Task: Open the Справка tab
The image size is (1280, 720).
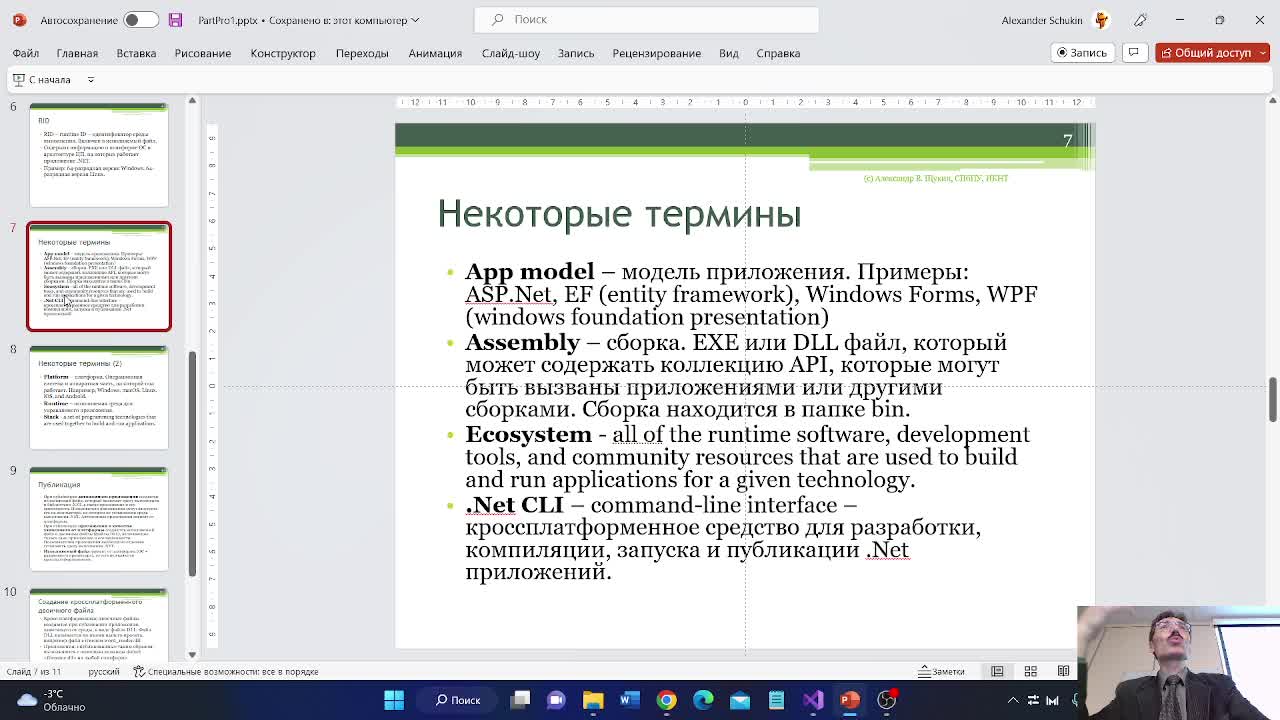Action: (778, 53)
